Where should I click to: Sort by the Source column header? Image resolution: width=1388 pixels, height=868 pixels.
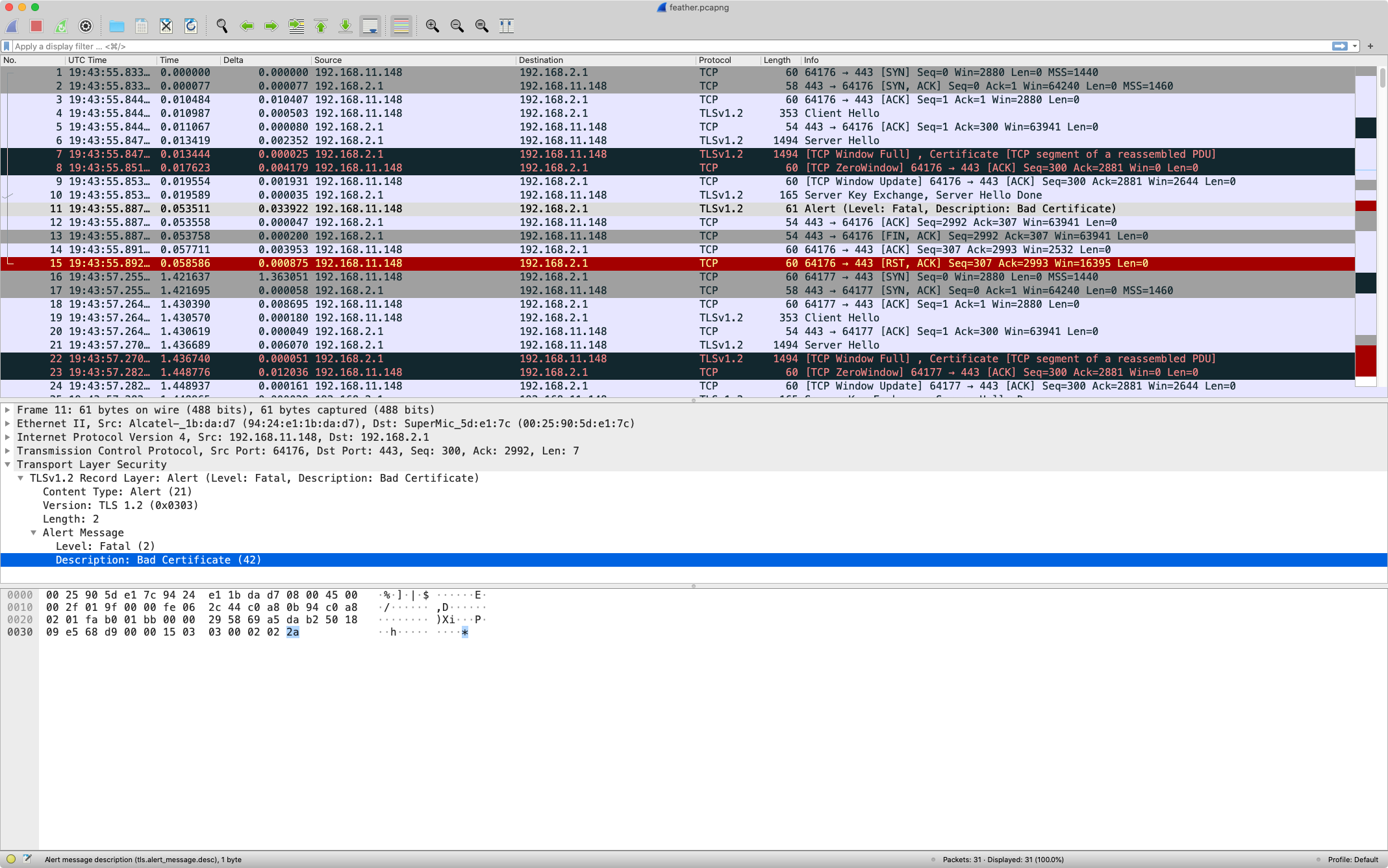414,60
